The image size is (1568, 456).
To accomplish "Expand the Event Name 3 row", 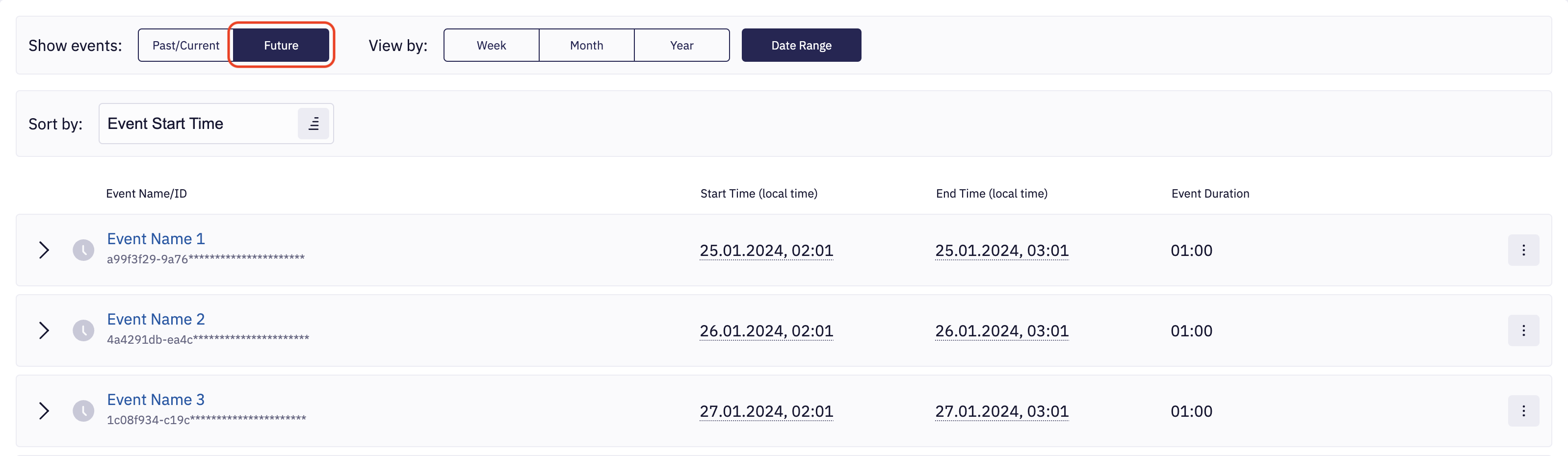I will [x=44, y=411].
